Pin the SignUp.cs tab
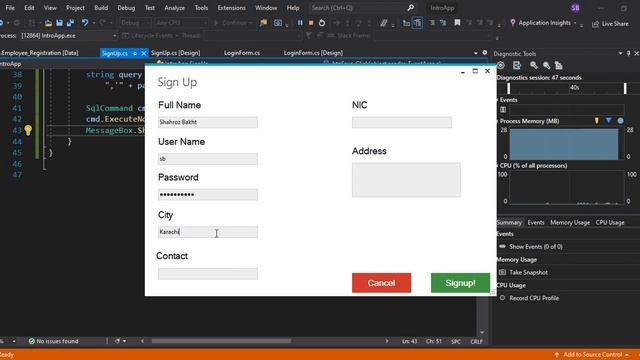The height and width of the screenshot is (360, 640). tap(135, 53)
